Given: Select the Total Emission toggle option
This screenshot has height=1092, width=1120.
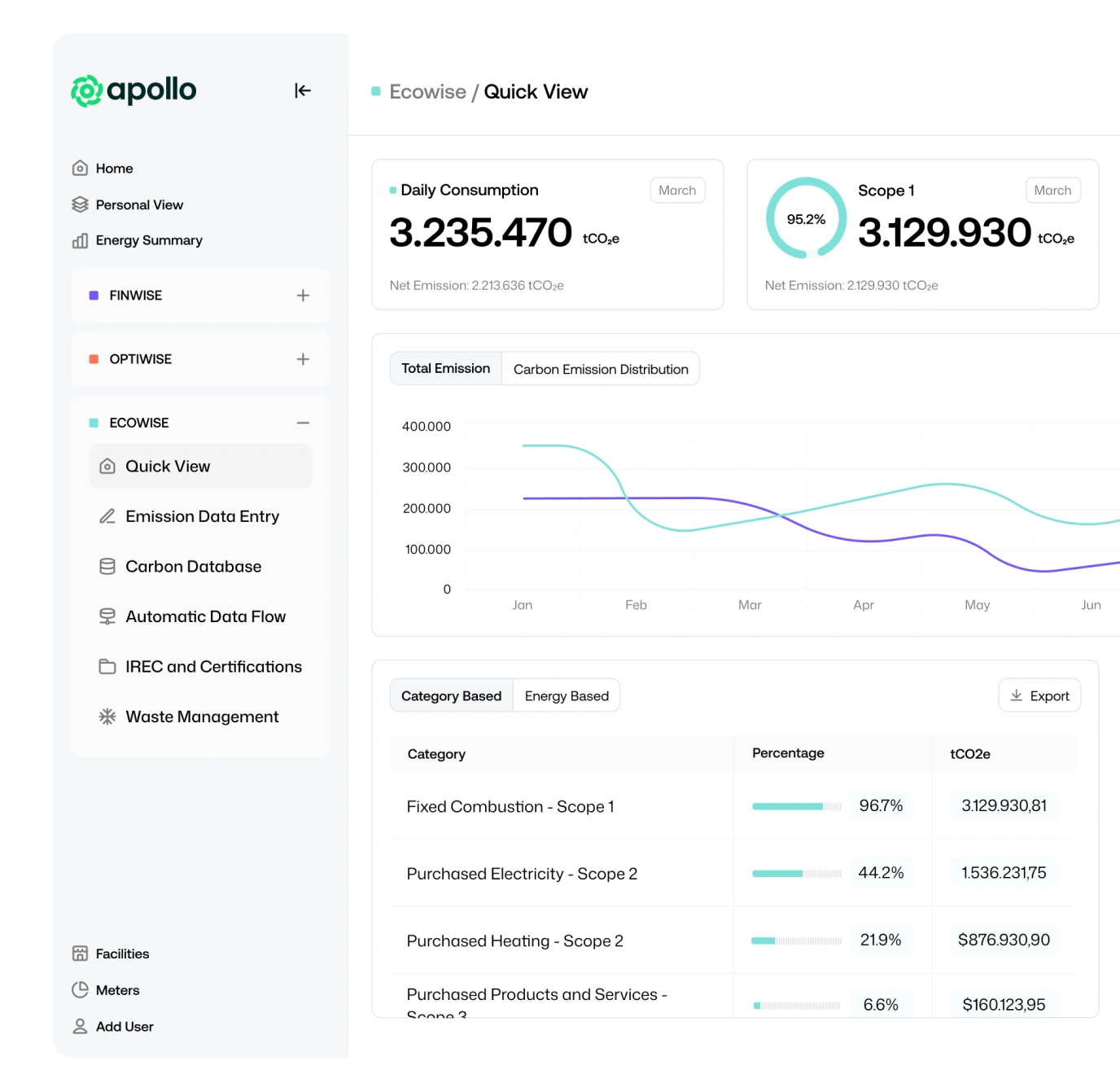Looking at the screenshot, I should [445, 369].
